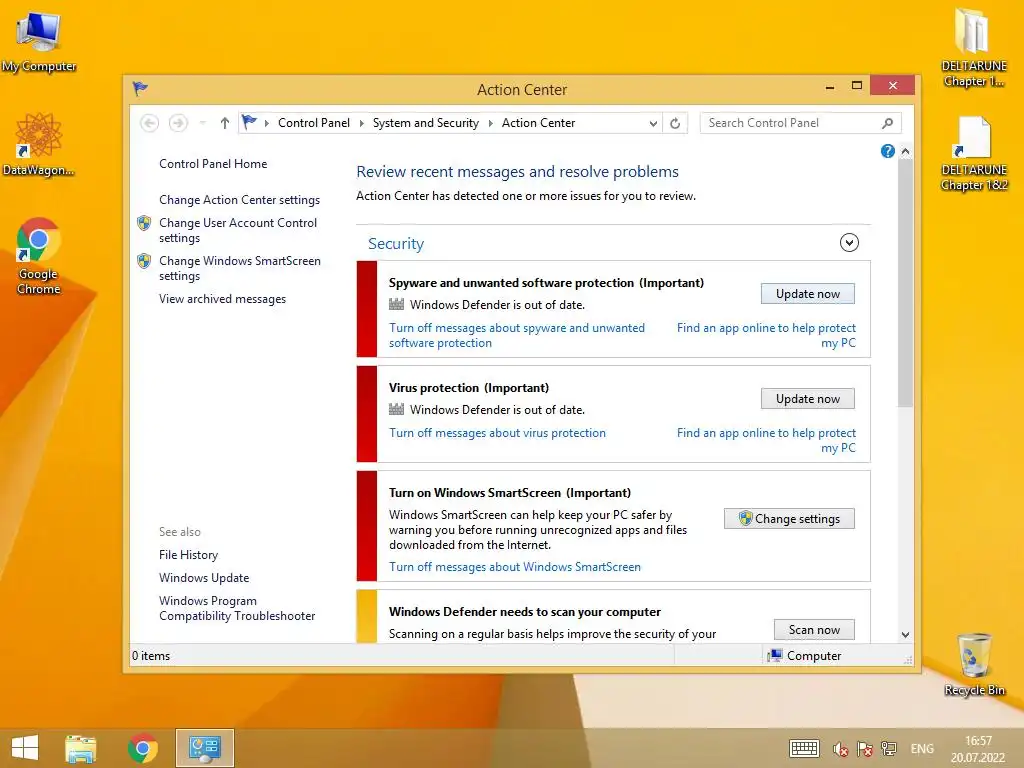This screenshot has height=768, width=1024.
Task: Open the Recycle Bin
Action: coord(974,664)
